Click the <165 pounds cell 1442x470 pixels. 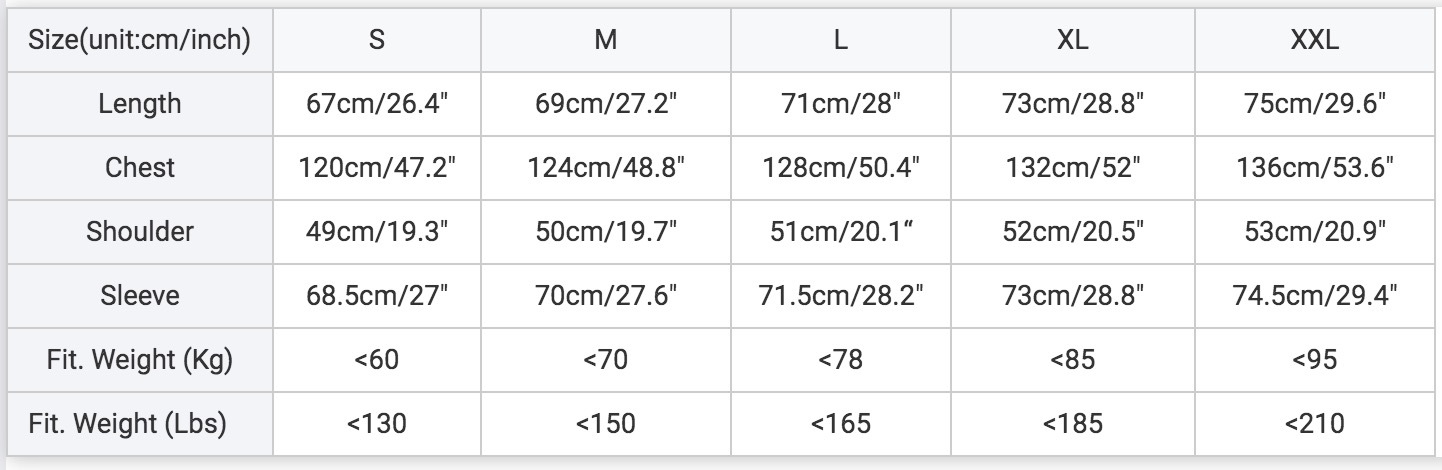[x=841, y=423]
